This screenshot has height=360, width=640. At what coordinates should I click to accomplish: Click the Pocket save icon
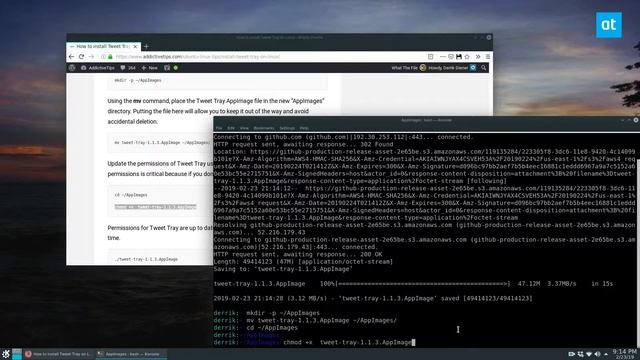451,57
